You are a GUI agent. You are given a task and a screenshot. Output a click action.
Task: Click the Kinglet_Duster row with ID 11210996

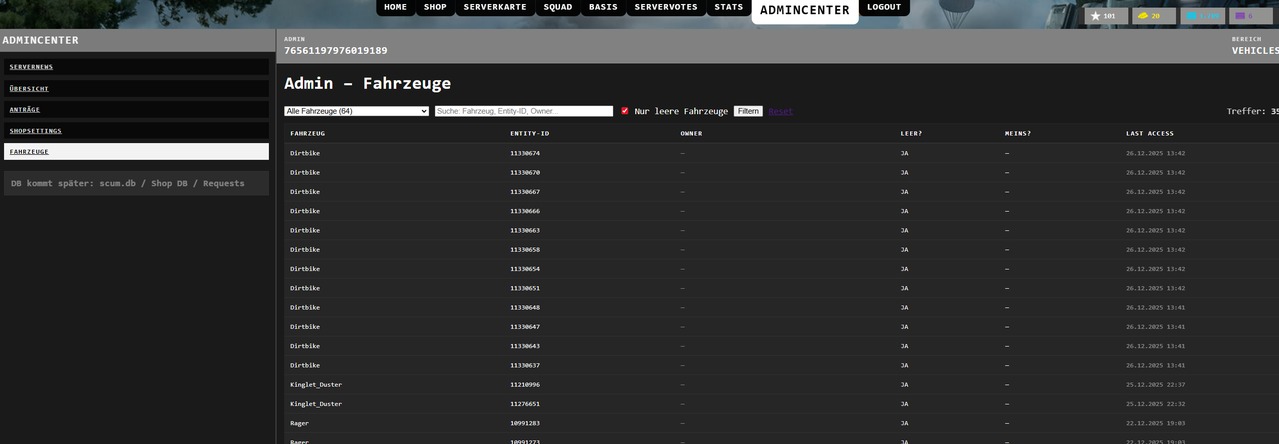tap(525, 385)
